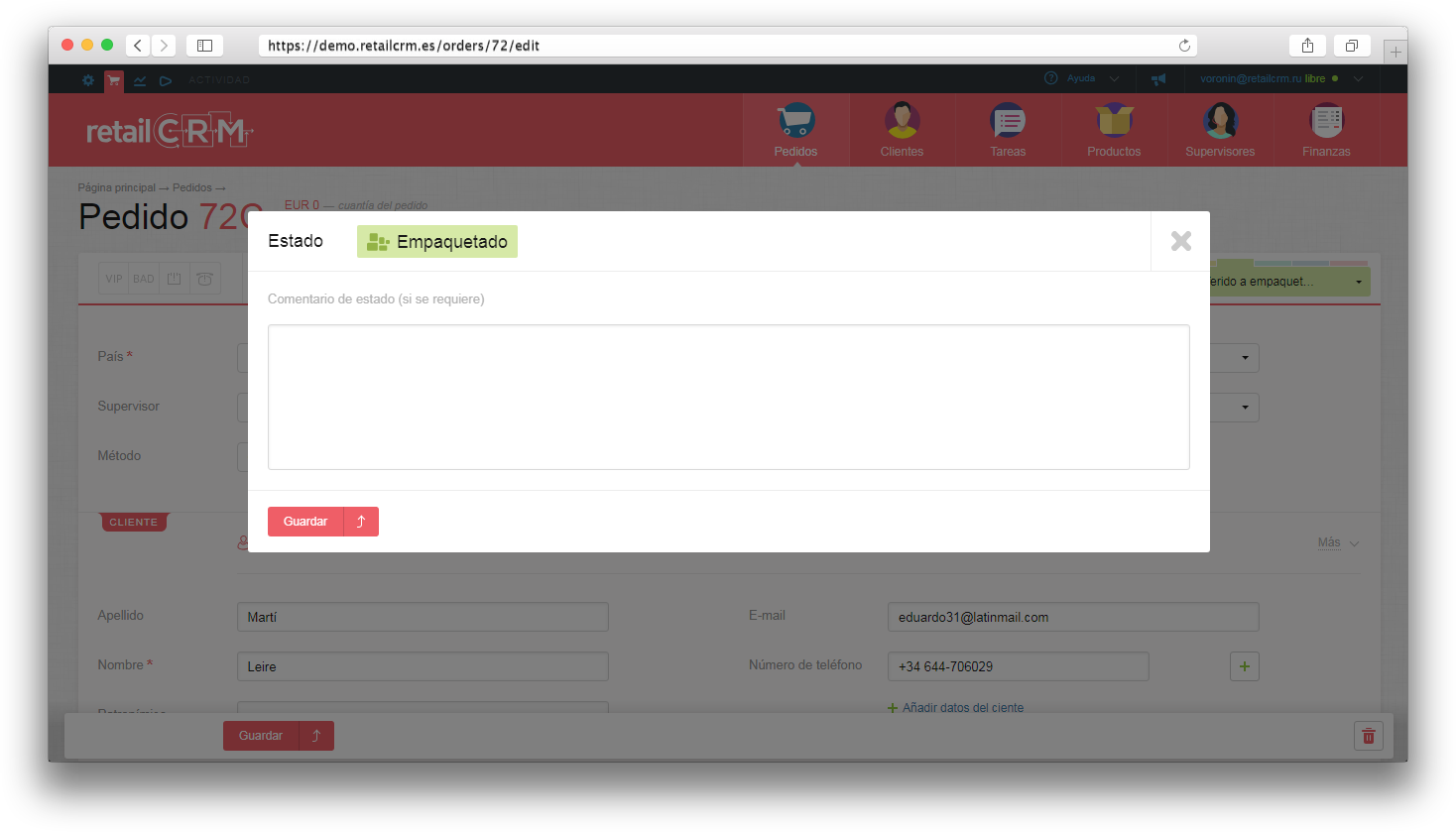Click the E-mail field with eduardo31@latinmail.com
1456x832 pixels.
pos(1073,617)
